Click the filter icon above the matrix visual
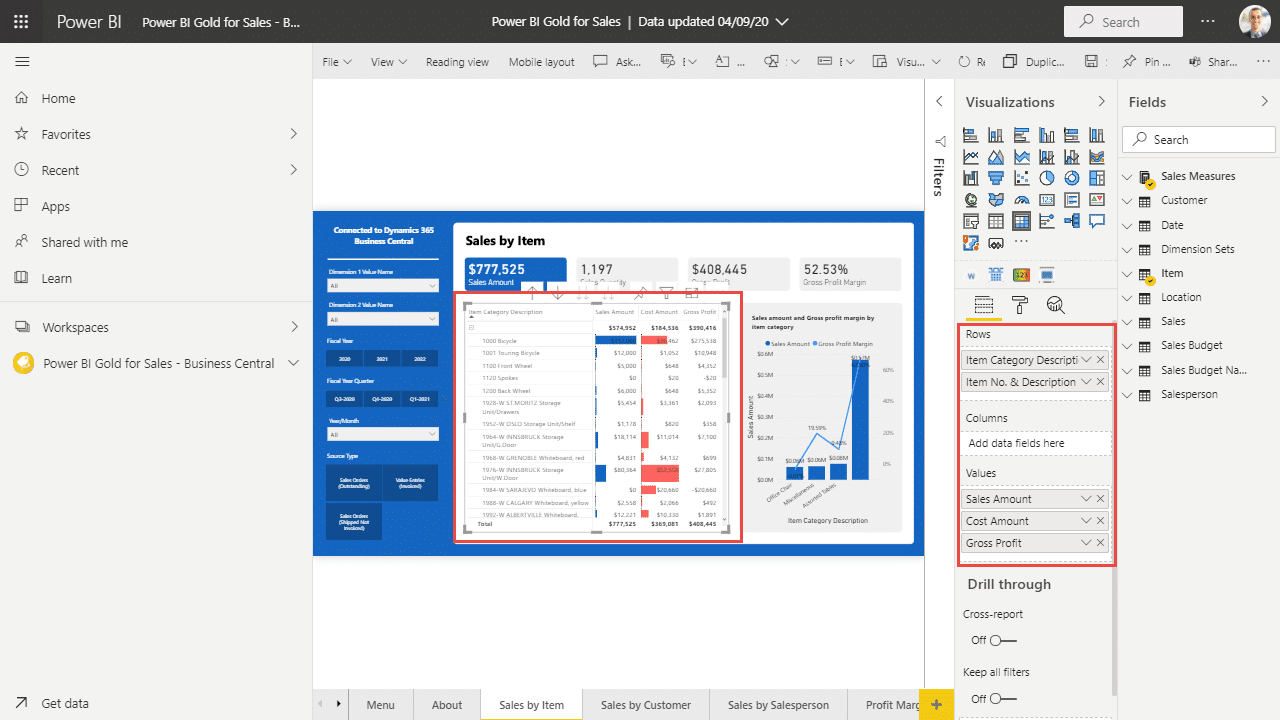Image resolution: width=1280 pixels, height=720 pixels. tap(666, 293)
